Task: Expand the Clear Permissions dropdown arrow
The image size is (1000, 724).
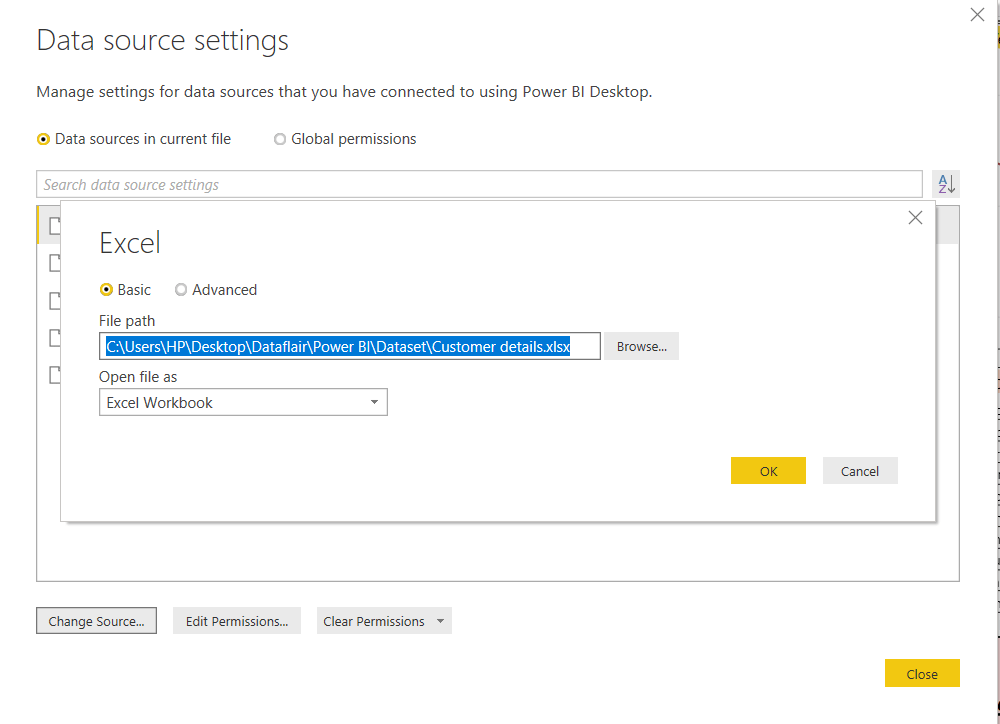Action: 440,620
